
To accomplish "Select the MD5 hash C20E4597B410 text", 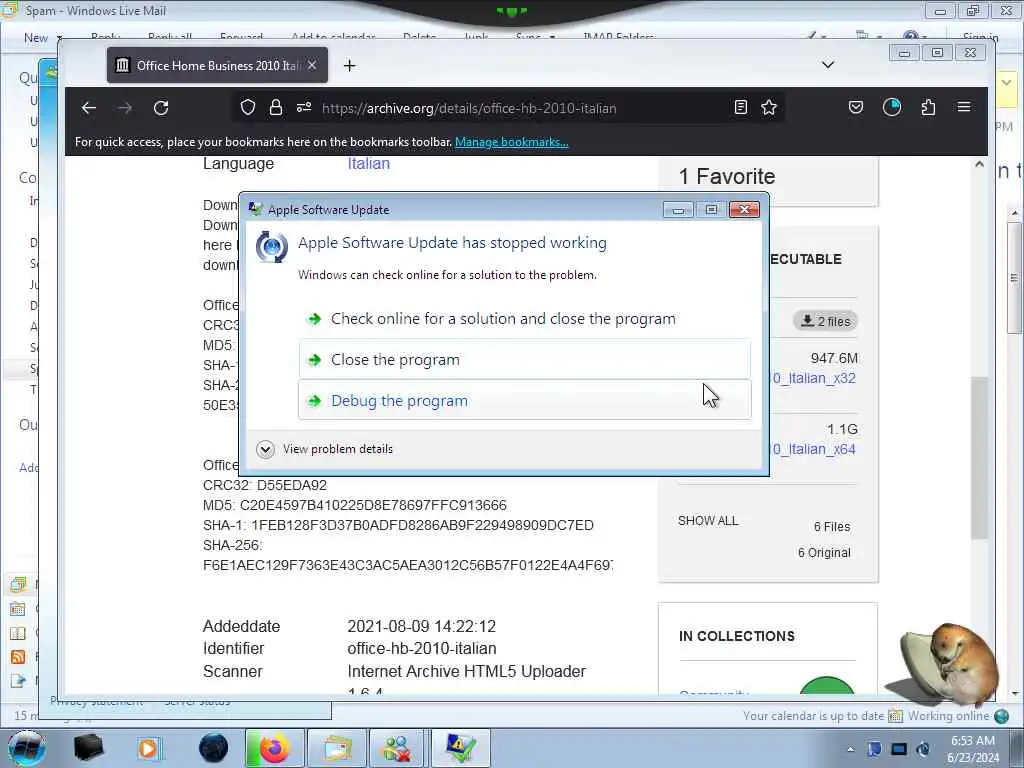I will click(373, 505).
